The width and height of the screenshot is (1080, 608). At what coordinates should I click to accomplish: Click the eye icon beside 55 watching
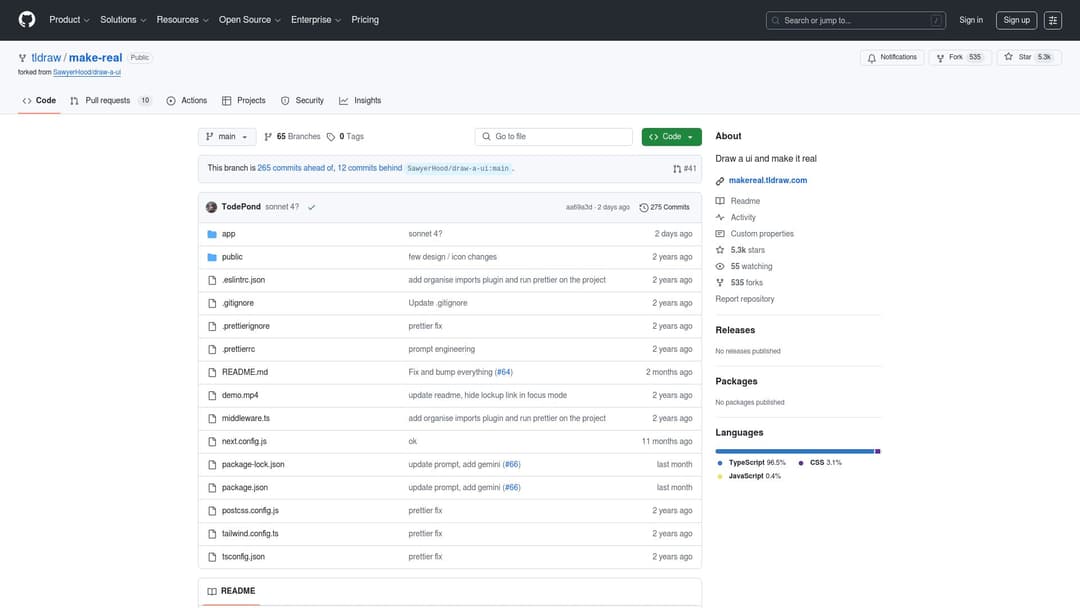pos(720,266)
